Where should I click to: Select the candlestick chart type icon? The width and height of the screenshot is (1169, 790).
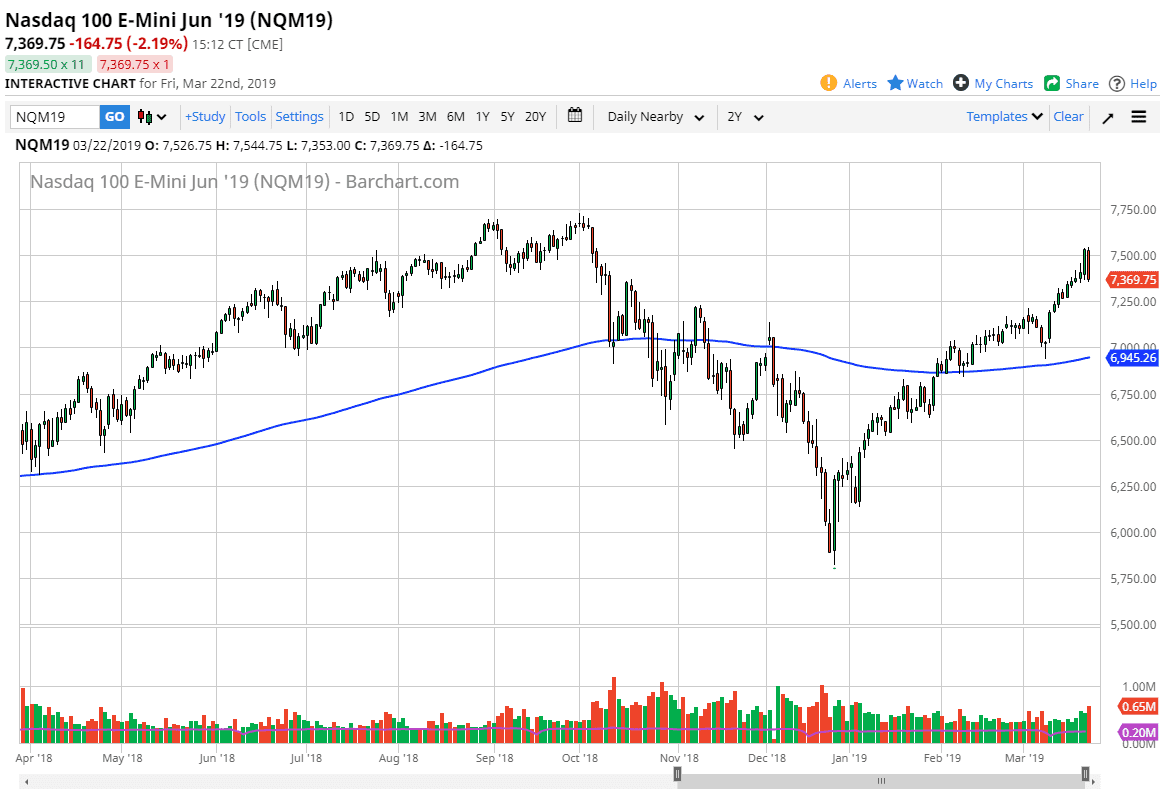click(x=143, y=116)
